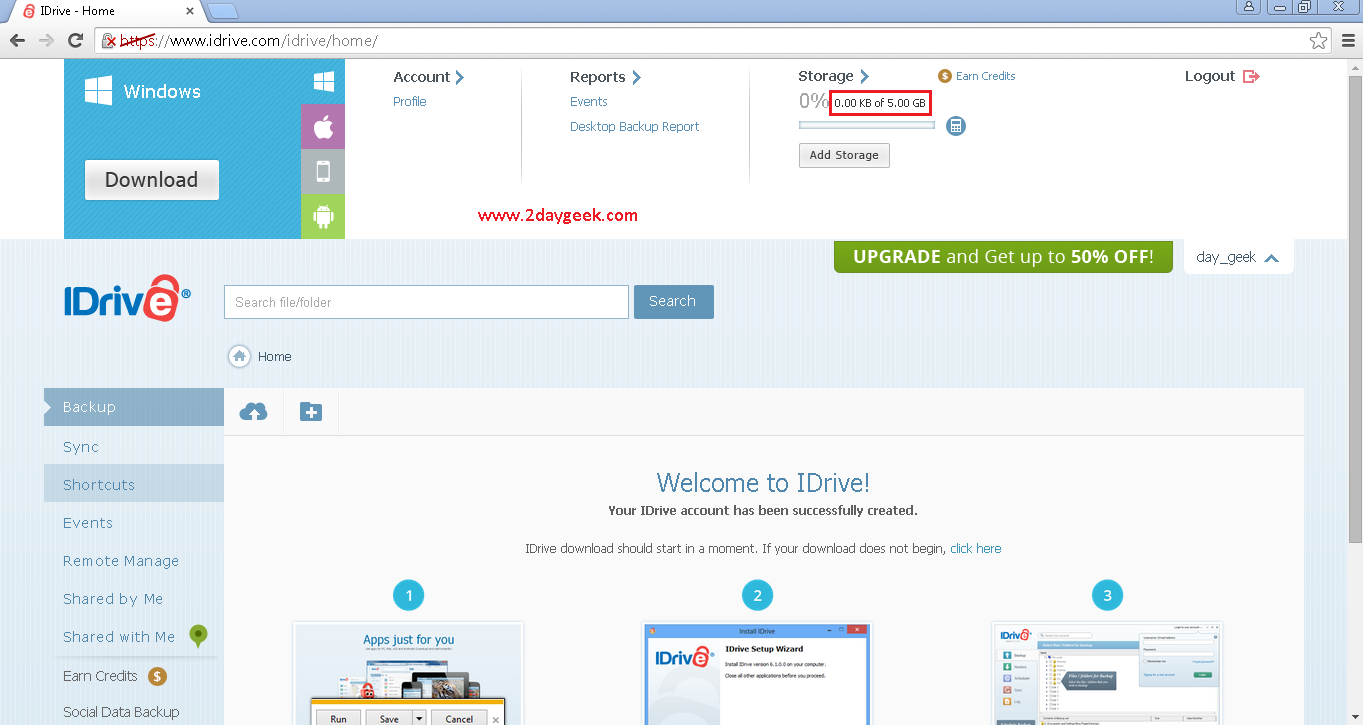
Task: Click the Logout exit icon
Action: click(1251, 77)
